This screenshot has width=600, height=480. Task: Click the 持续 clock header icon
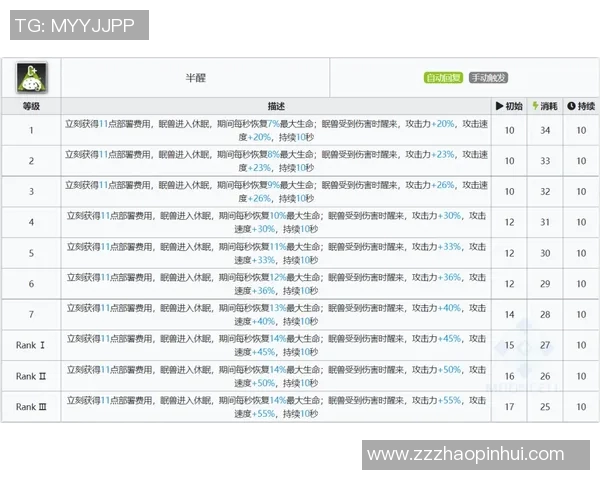(571, 106)
